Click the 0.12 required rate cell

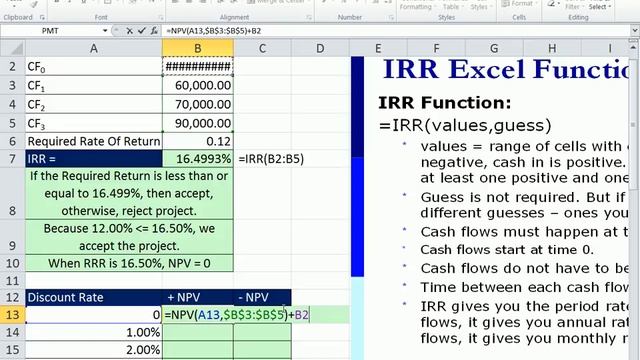click(198, 141)
